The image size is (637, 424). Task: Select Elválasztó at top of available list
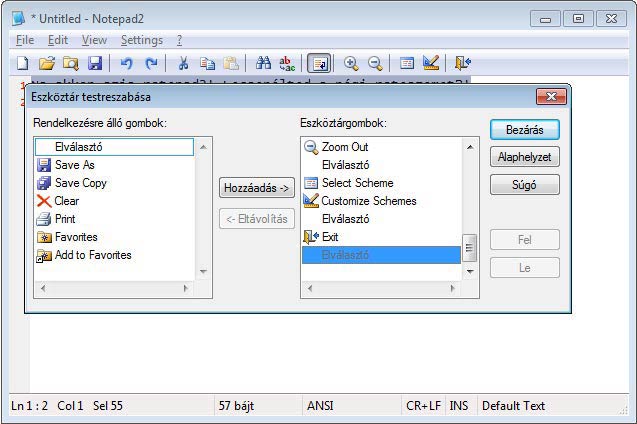tap(115, 147)
